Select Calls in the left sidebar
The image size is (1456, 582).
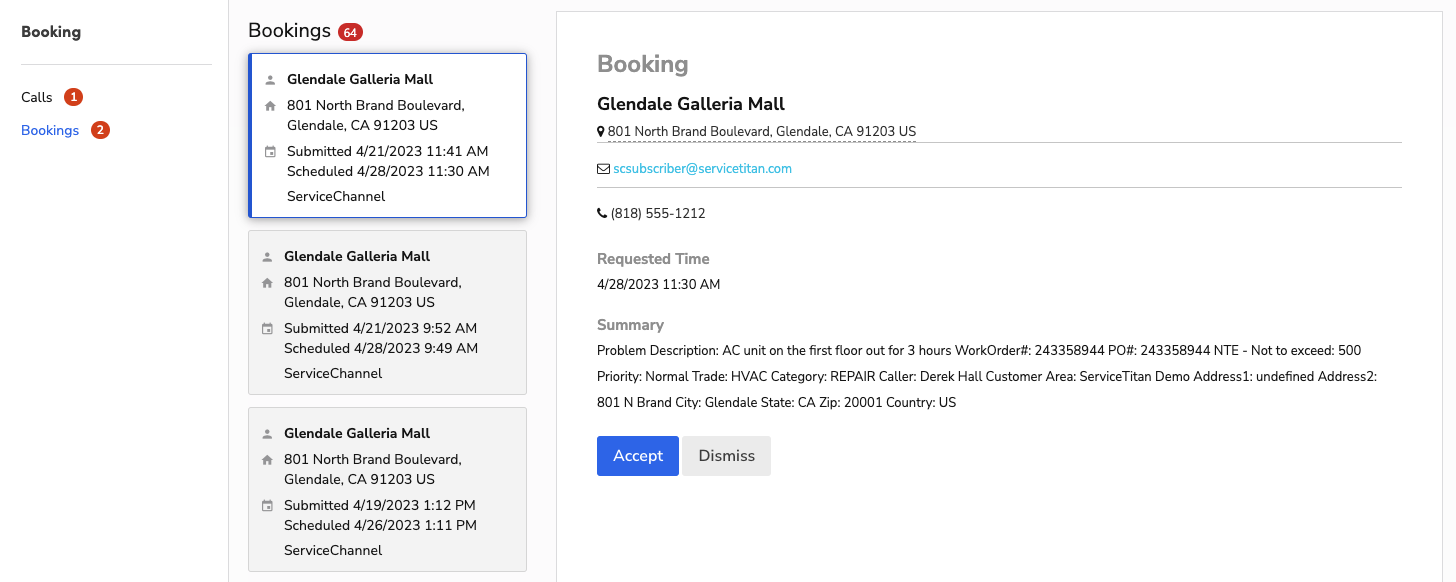35,97
